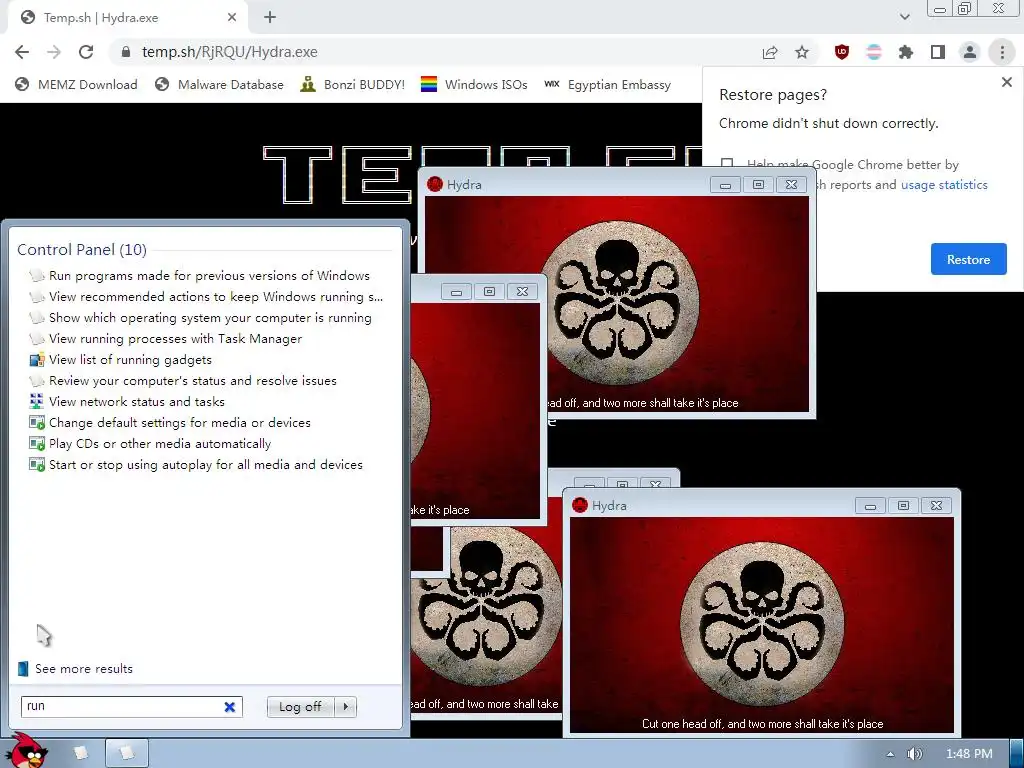Click the skull octopus emblem in lower-right Hydra window

point(761,624)
